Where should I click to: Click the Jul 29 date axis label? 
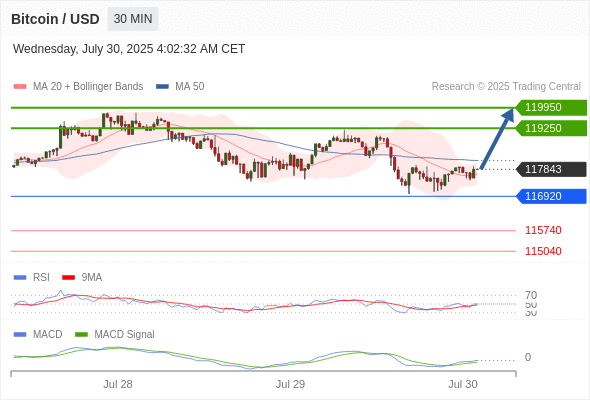tap(290, 384)
